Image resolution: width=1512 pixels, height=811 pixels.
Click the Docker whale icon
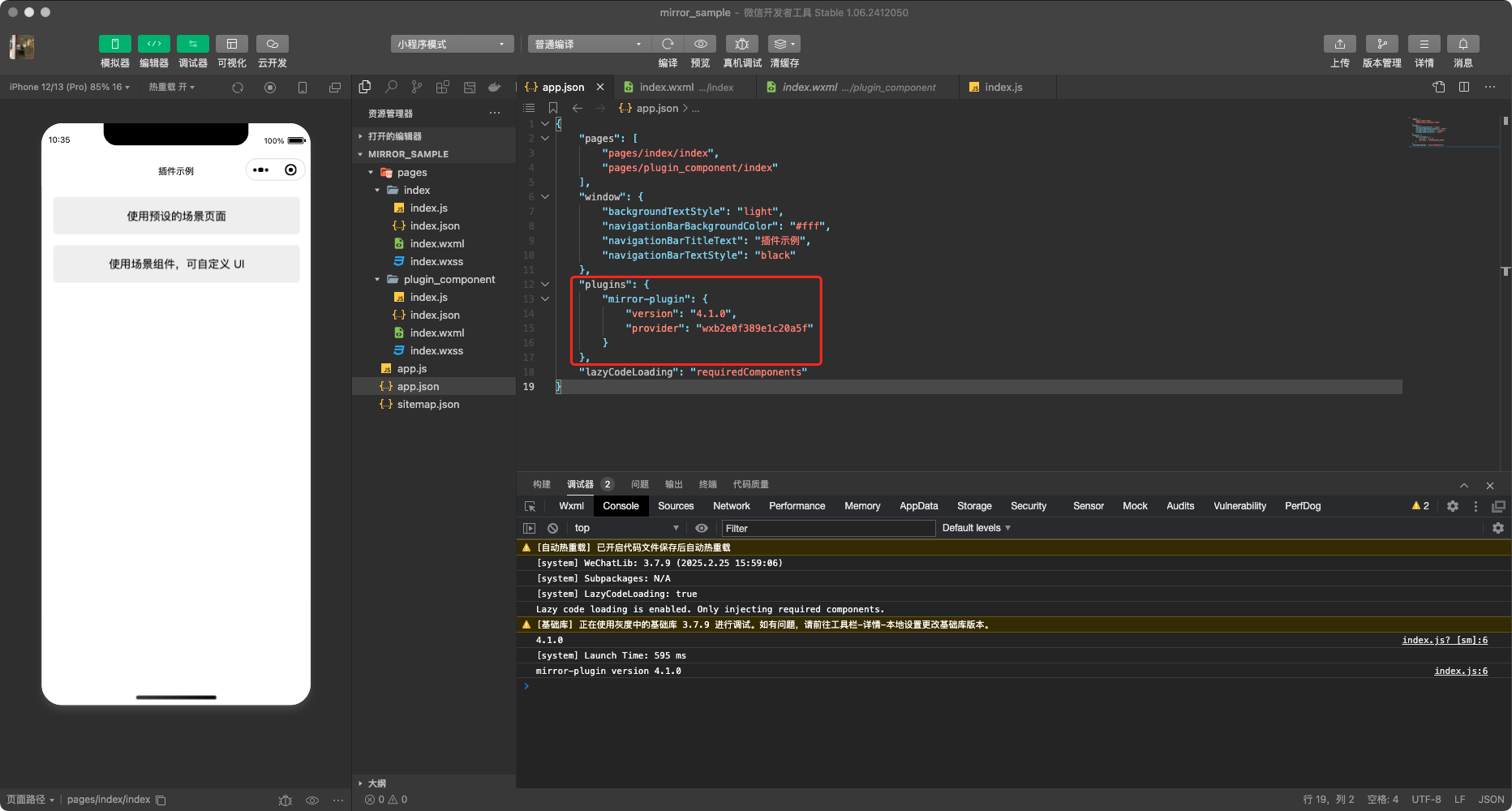[494, 87]
